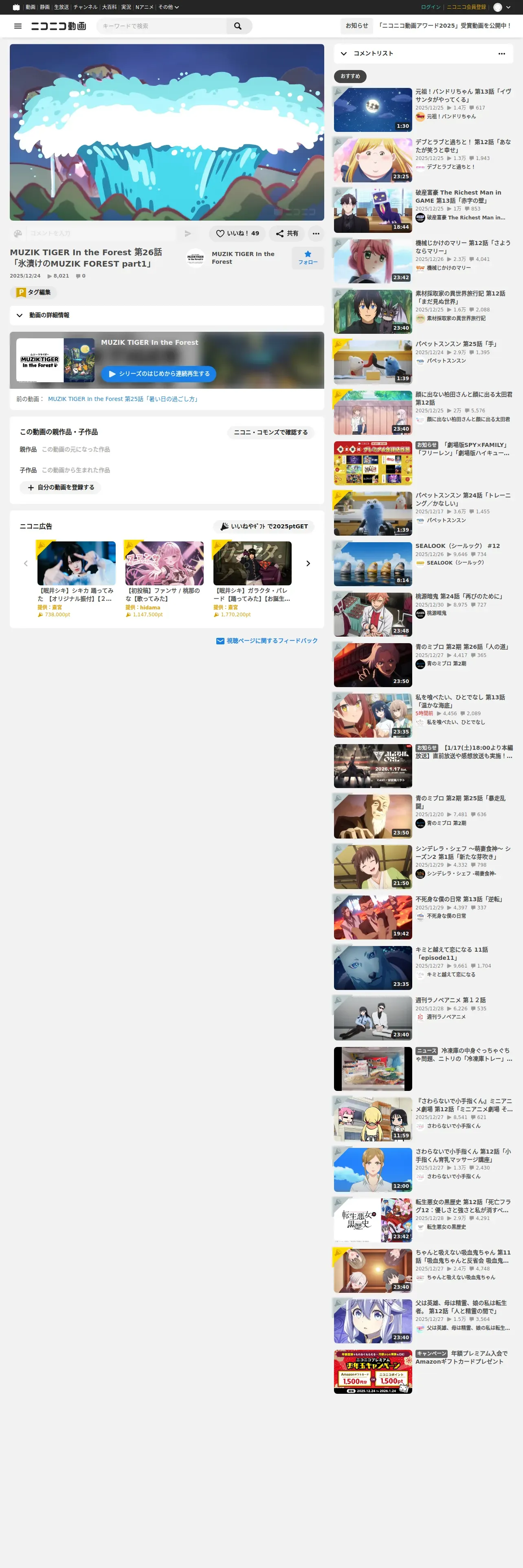
Task: Open ファンサ 桃那の歌ってみた ad thumbnail
Action: click(x=165, y=564)
